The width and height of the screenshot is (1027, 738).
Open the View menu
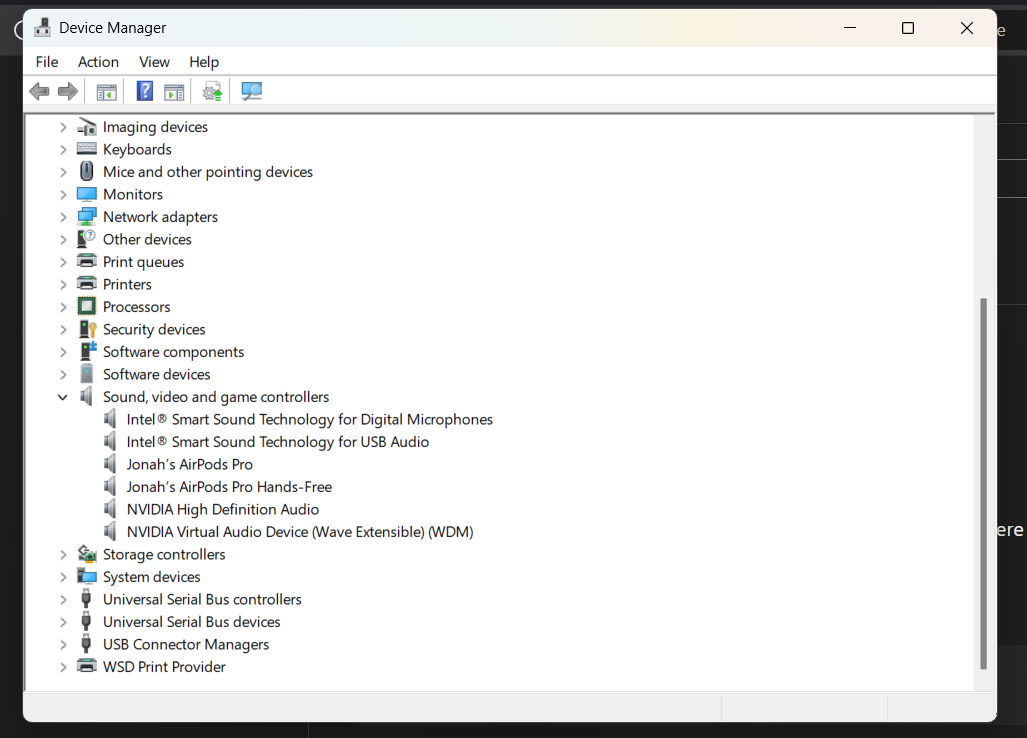tap(154, 62)
